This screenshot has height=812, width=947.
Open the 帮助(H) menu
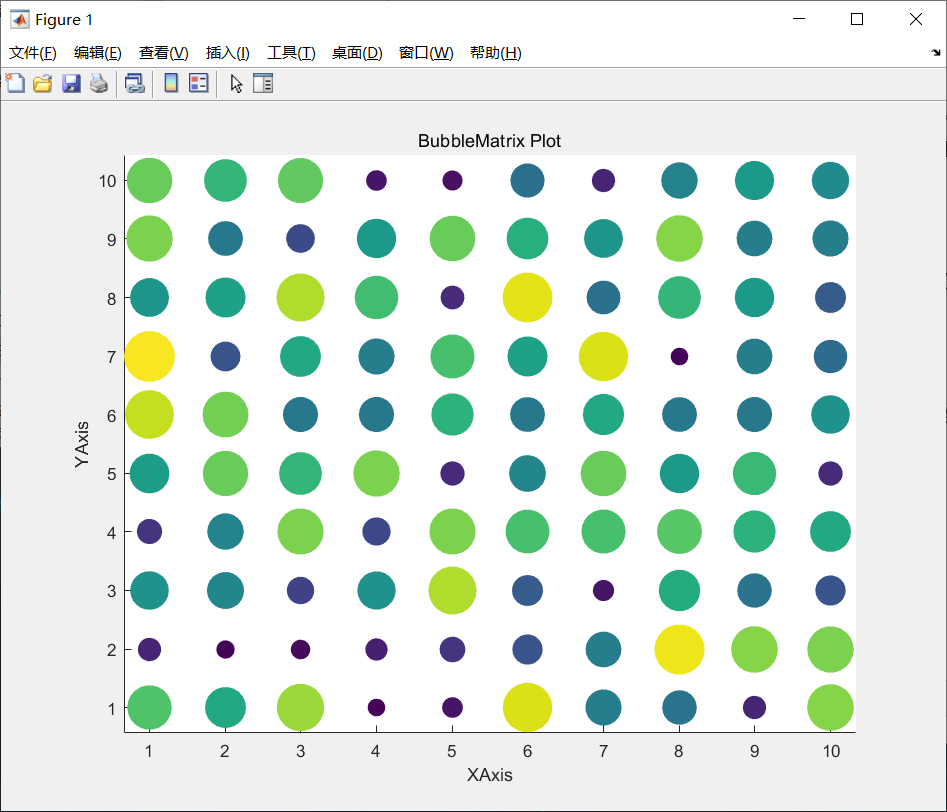click(496, 53)
